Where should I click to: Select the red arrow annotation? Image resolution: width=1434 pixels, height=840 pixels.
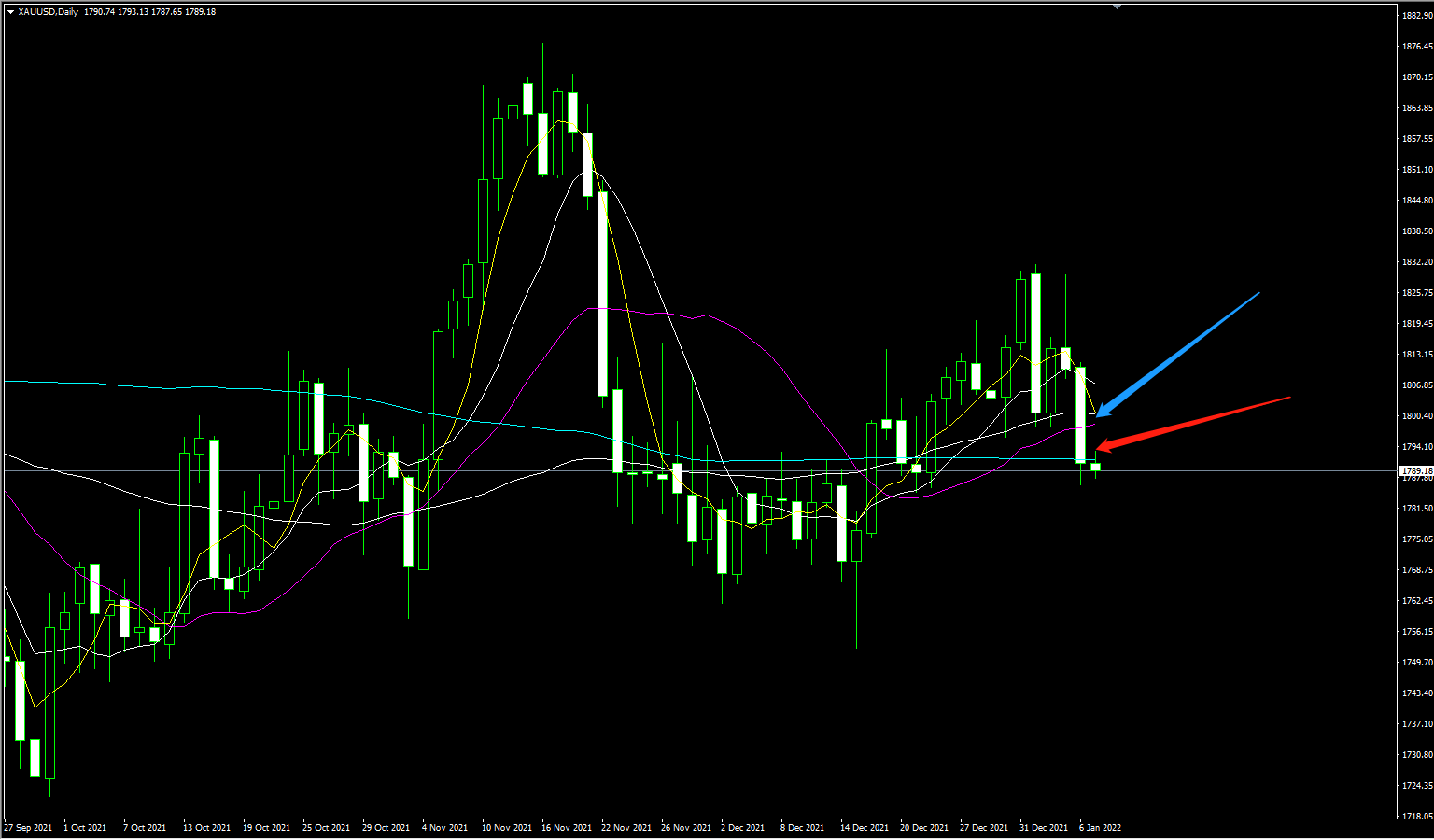click(x=1195, y=423)
